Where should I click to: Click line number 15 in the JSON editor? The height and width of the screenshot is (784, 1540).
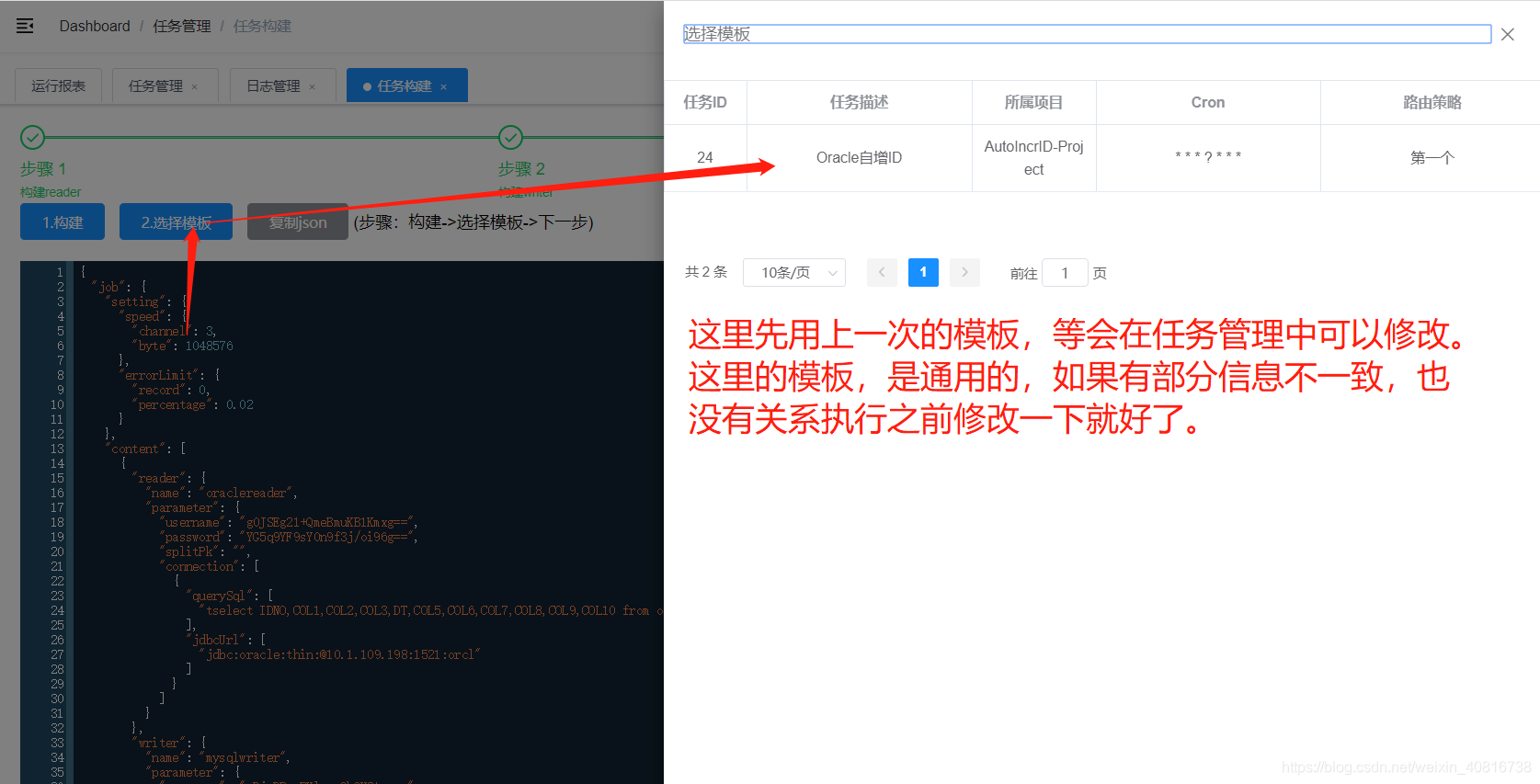(x=57, y=478)
